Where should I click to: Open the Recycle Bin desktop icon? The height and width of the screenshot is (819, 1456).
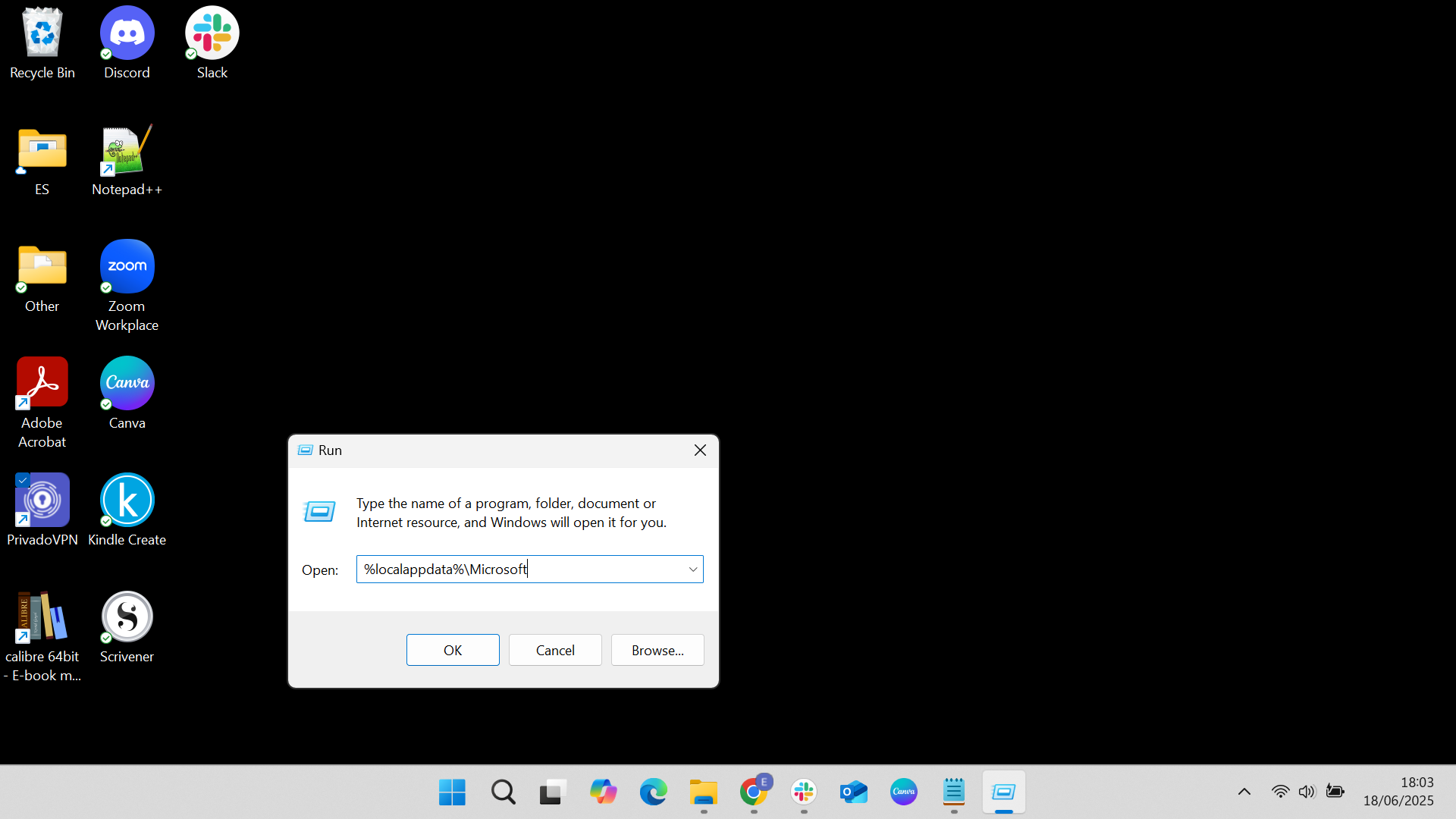click(42, 43)
